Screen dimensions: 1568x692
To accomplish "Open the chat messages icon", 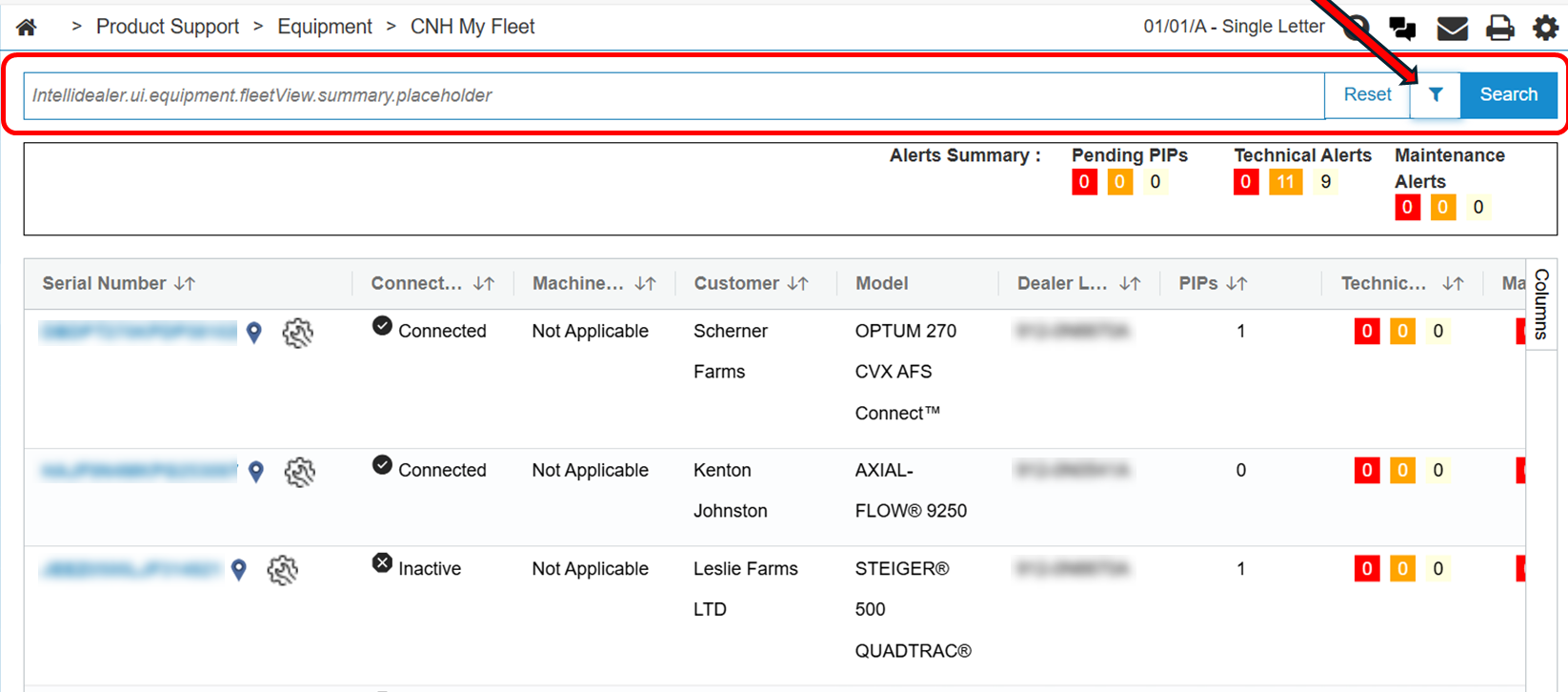I will [x=1401, y=29].
